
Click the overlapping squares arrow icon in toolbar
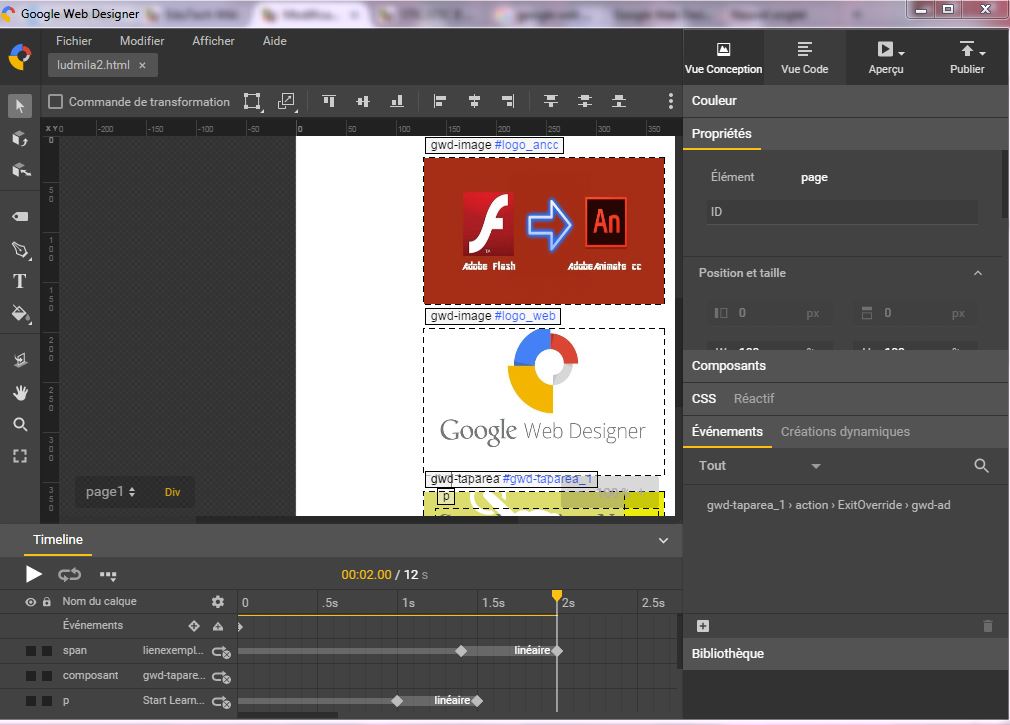286,101
